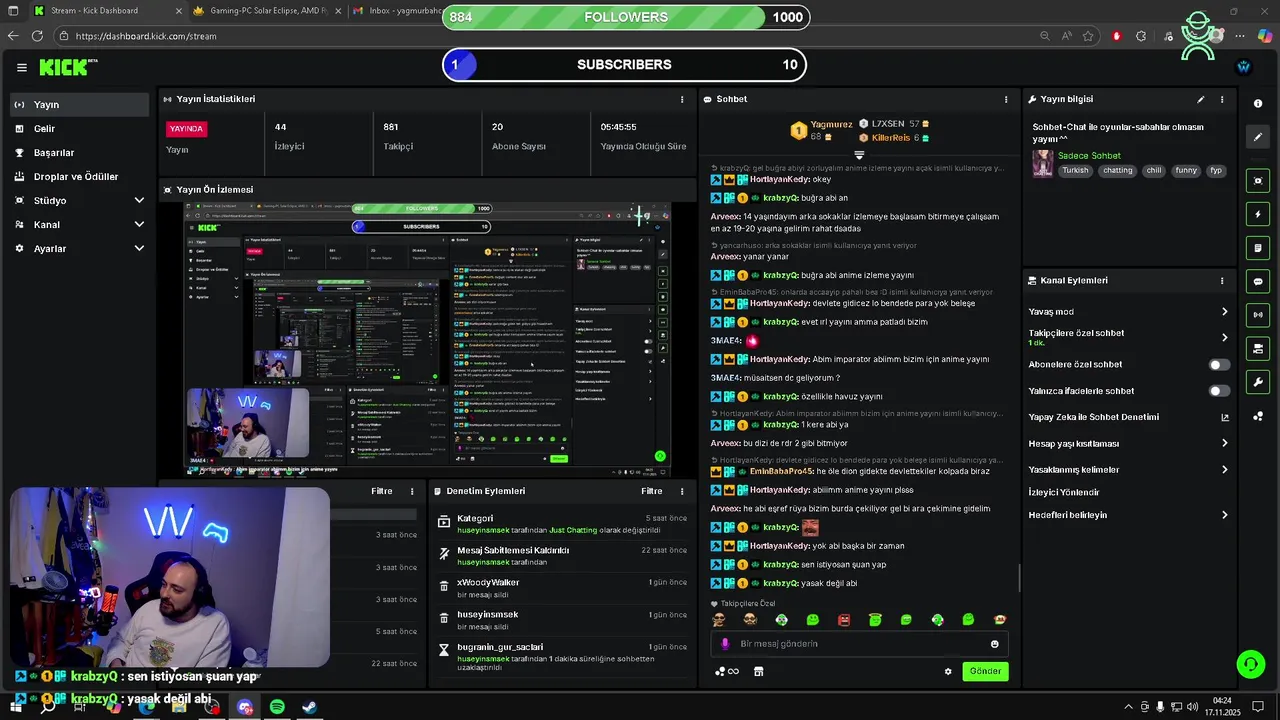1280x720 pixels.
Task: Open Spotify from the taskbar
Action: pyautogui.click(x=277, y=707)
